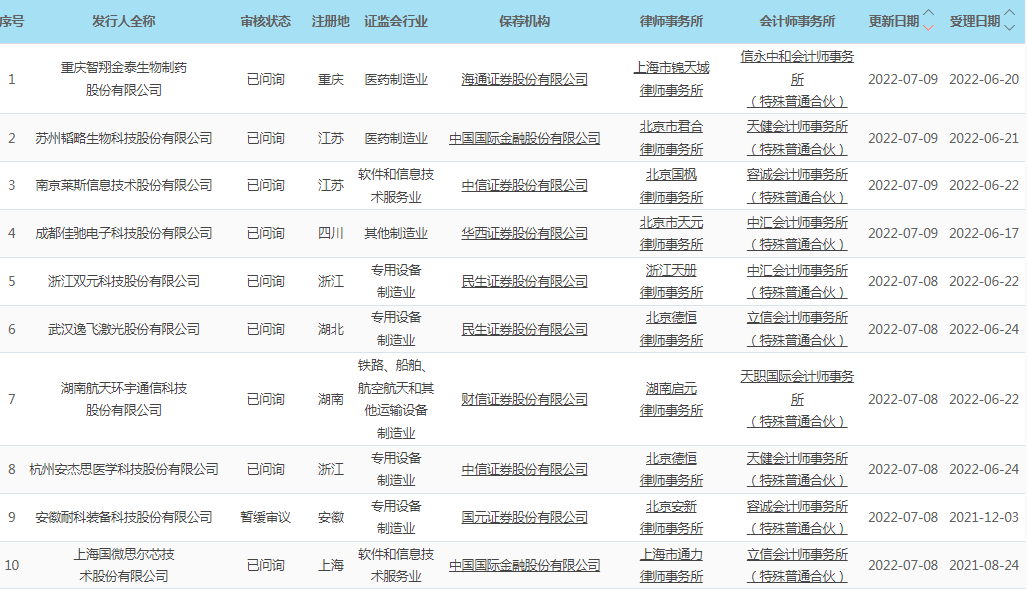This screenshot has width=1027, height=590.
Task: Open 财信证券股份有限公司 sponsor link
Action: tap(524, 399)
